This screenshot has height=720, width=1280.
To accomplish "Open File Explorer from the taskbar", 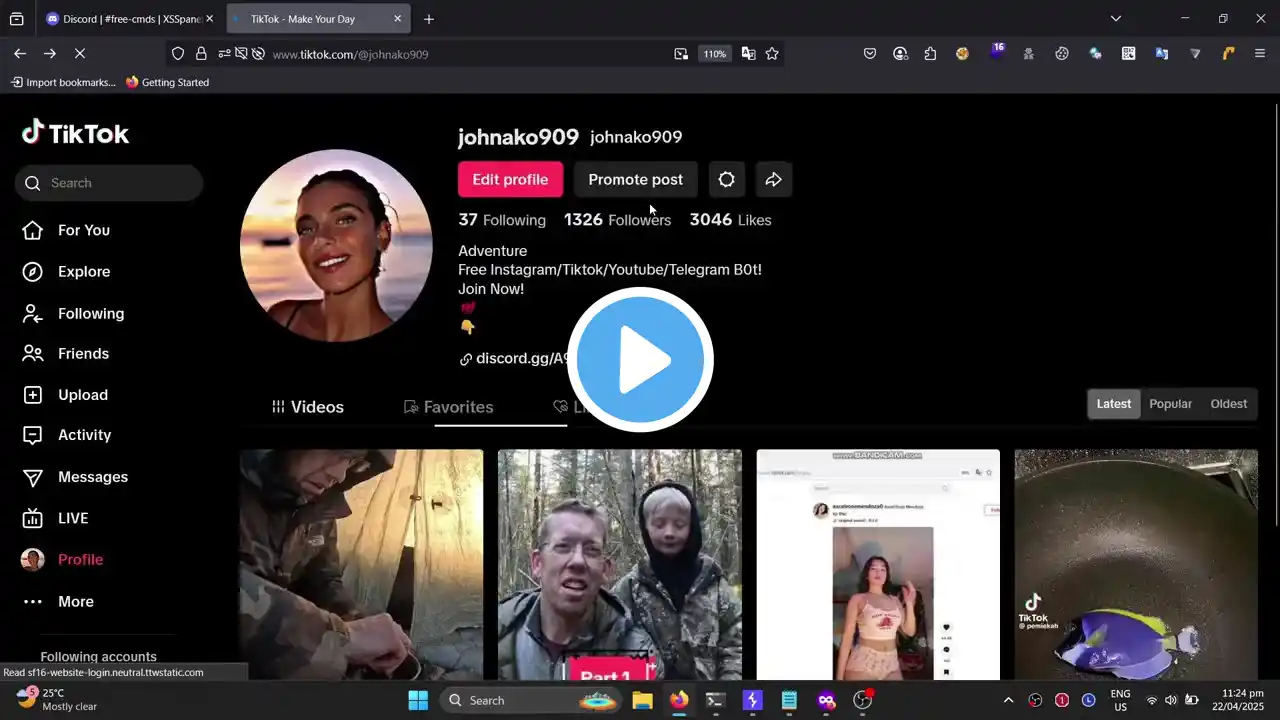I will (x=642, y=700).
